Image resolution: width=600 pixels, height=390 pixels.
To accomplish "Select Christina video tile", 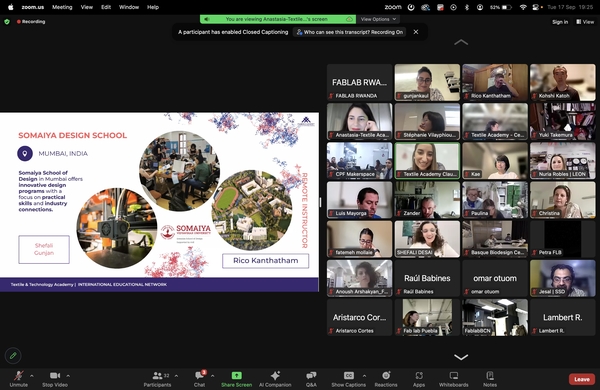I will coord(562,200).
